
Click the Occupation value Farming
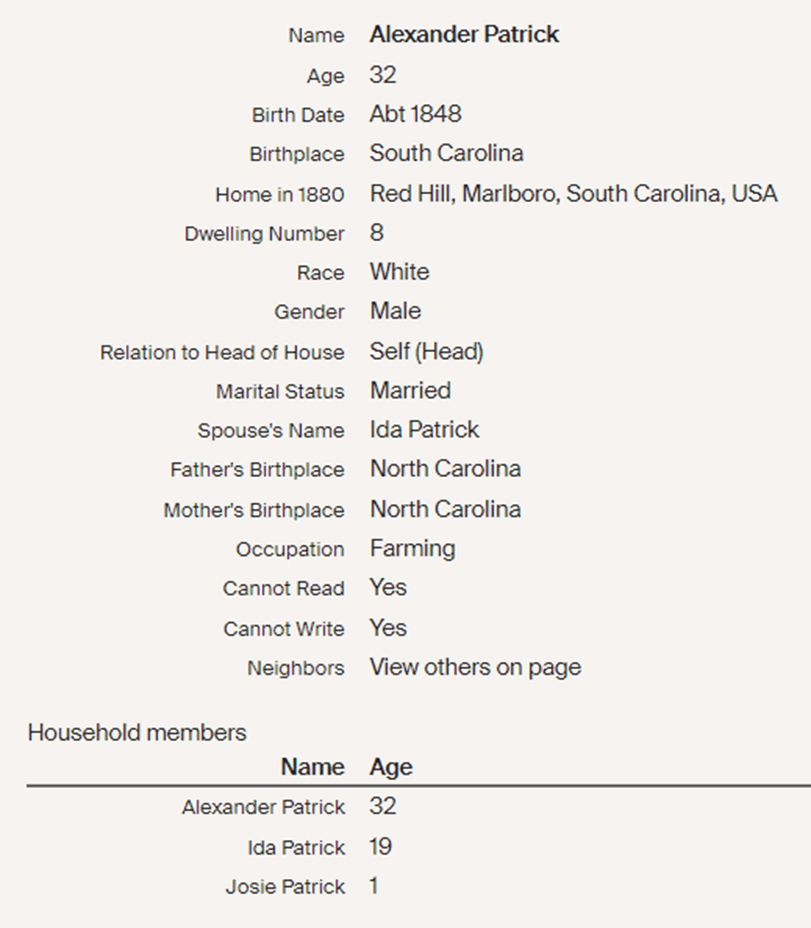(x=412, y=548)
